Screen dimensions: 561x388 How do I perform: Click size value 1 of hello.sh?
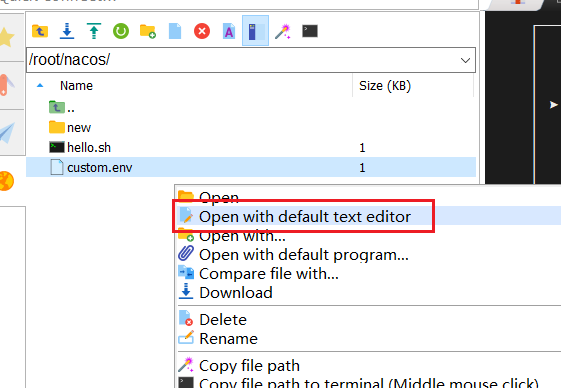pos(362,147)
